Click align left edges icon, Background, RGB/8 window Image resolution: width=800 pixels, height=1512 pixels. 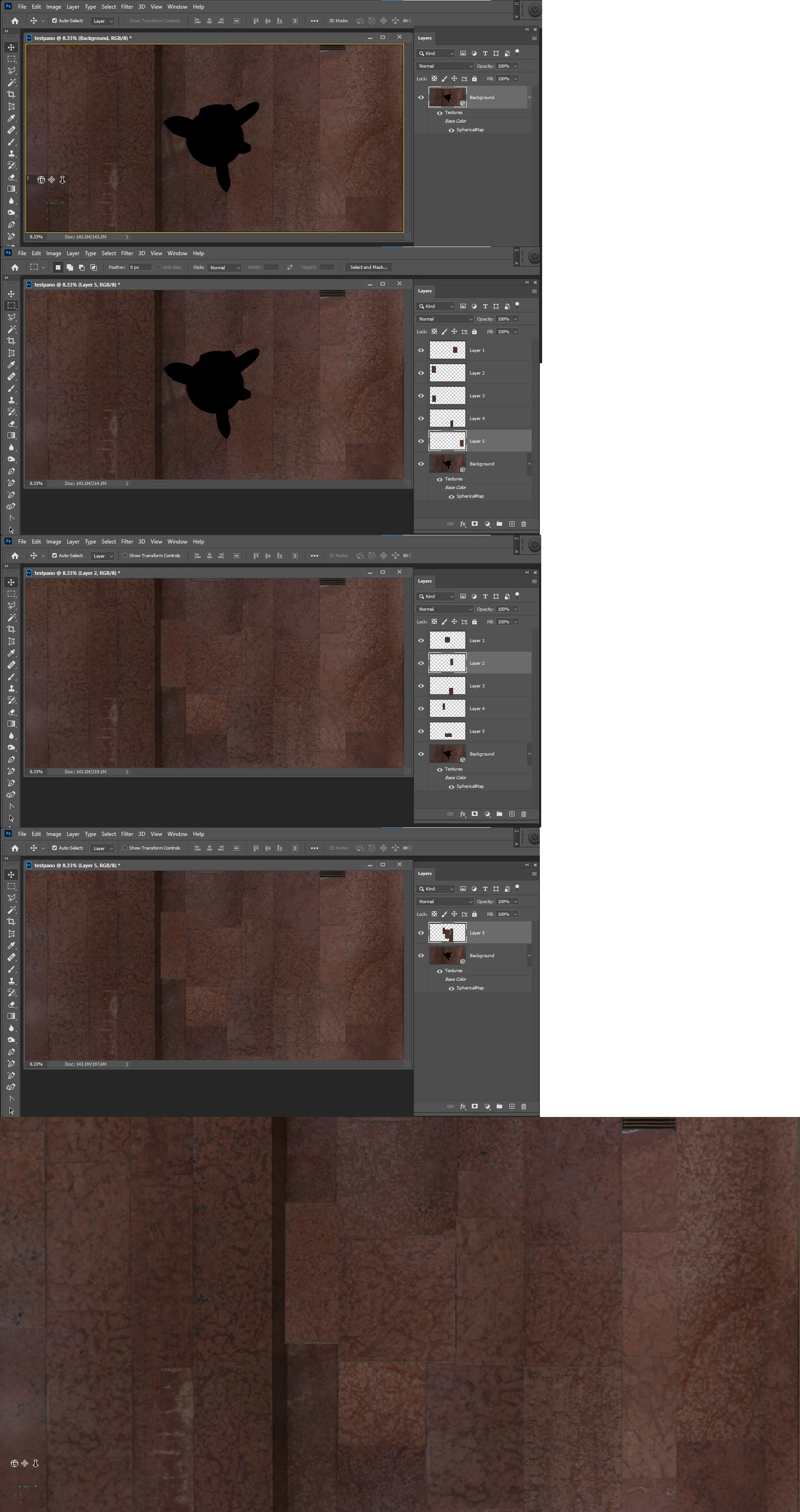197,20
